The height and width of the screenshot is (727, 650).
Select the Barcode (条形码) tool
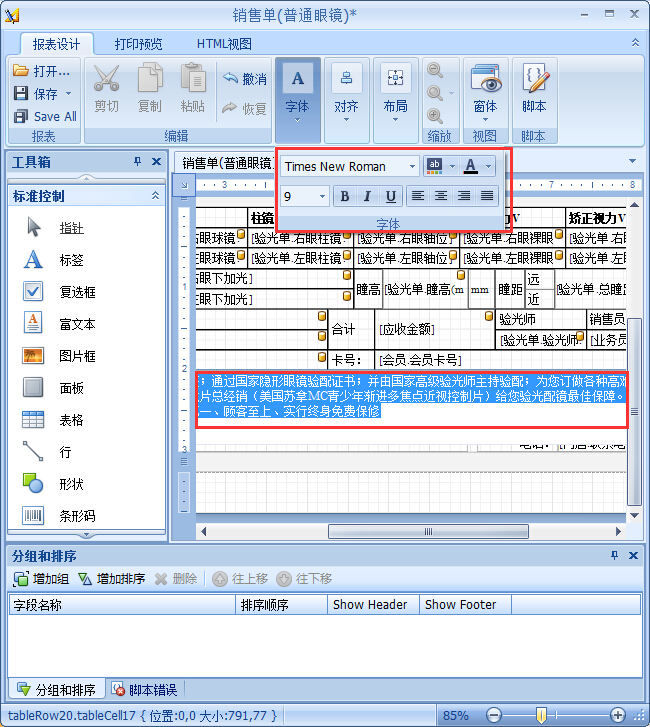(x=34, y=516)
